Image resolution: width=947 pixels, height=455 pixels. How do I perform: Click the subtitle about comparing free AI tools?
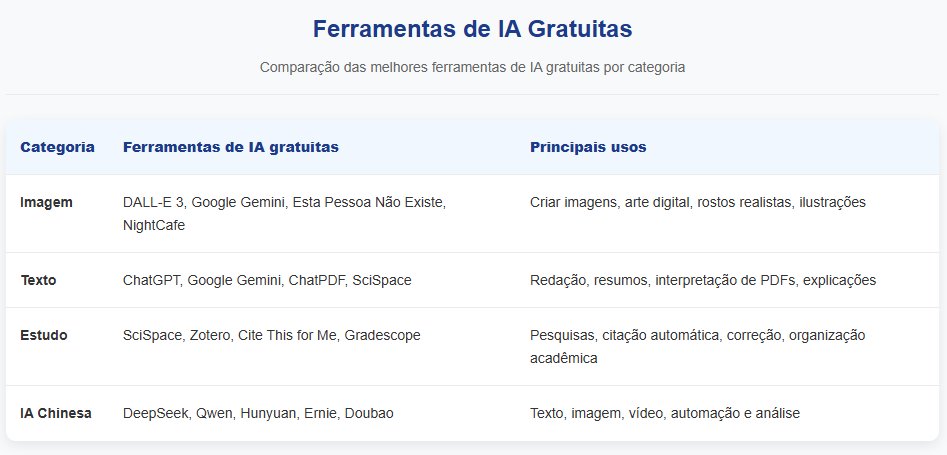(x=472, y=68)
